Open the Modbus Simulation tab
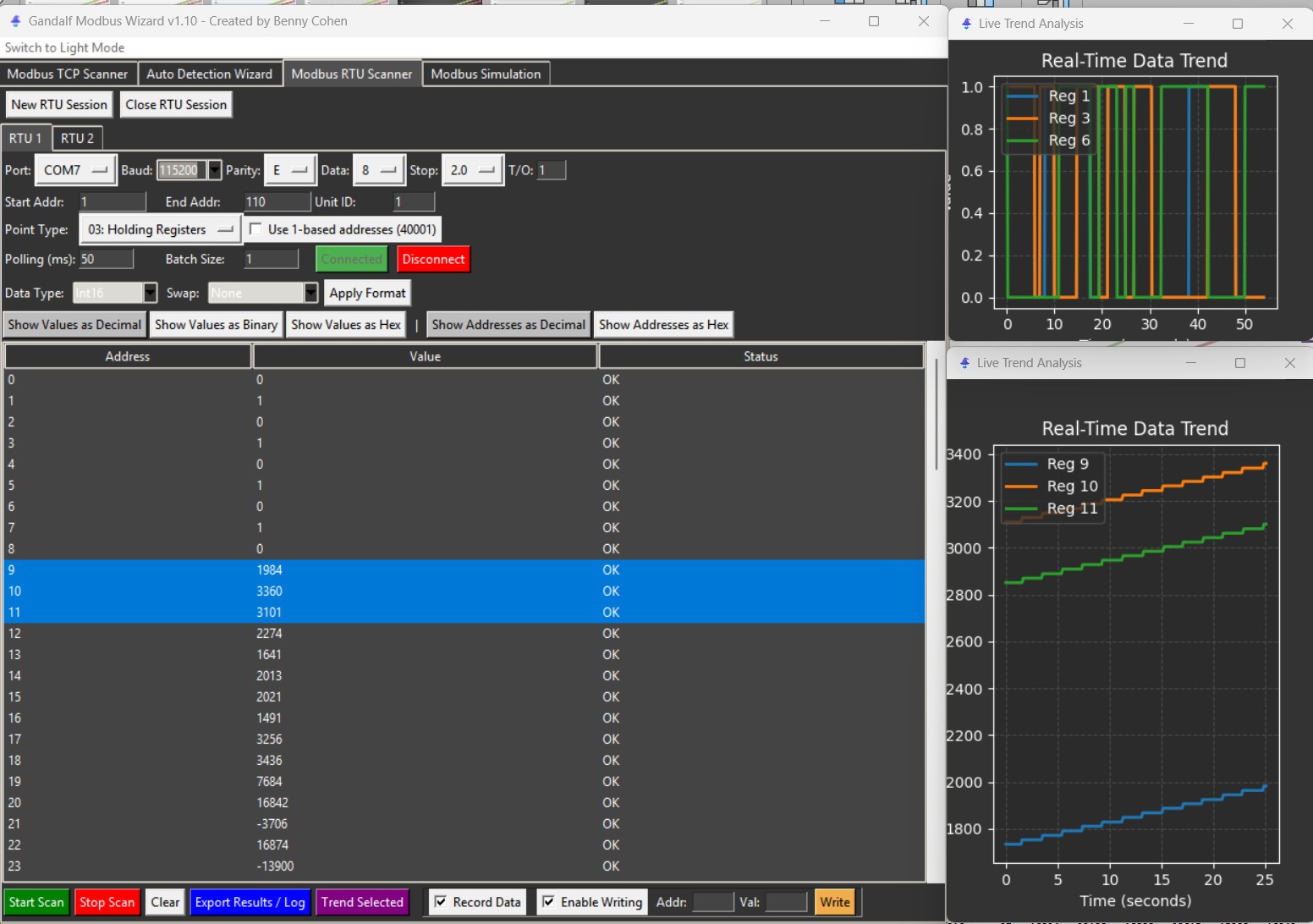1313x924 pixels. tap(486, 74)
